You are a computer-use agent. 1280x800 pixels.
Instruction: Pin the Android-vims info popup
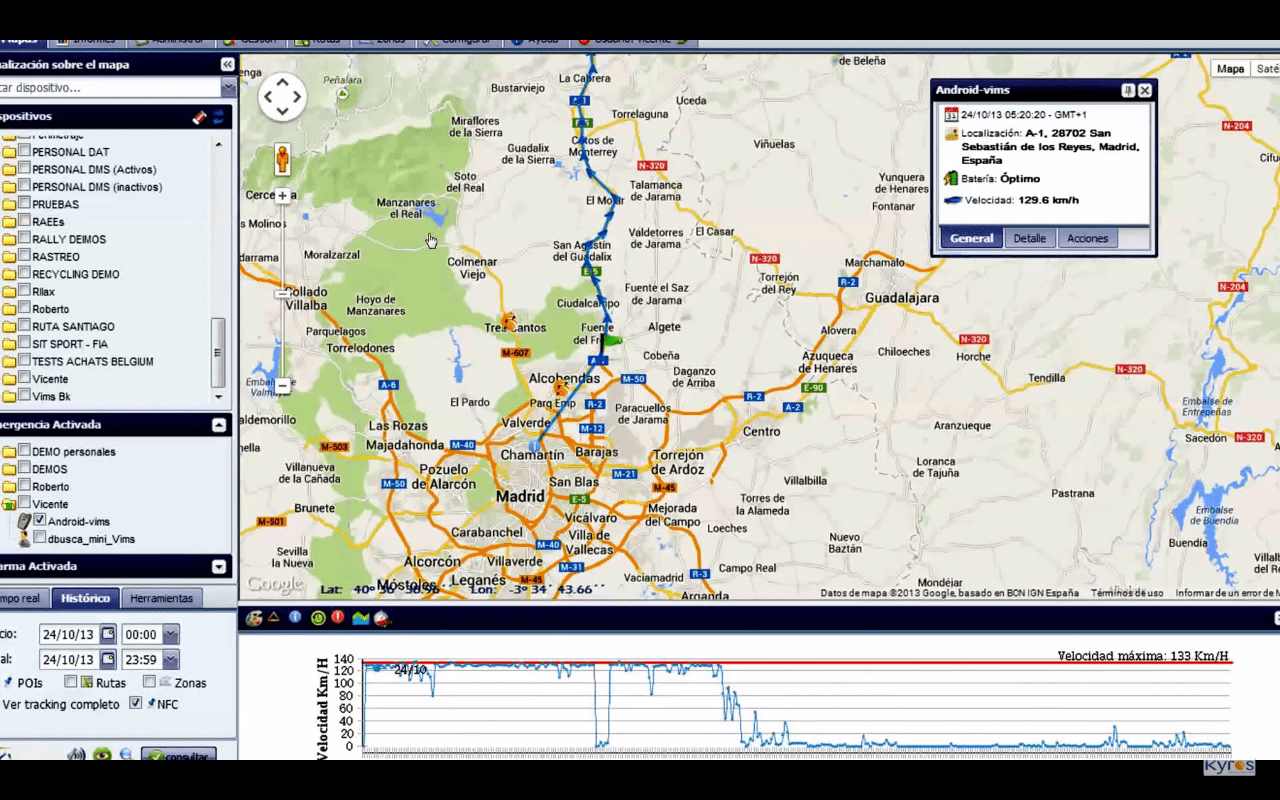[1128, 90]
